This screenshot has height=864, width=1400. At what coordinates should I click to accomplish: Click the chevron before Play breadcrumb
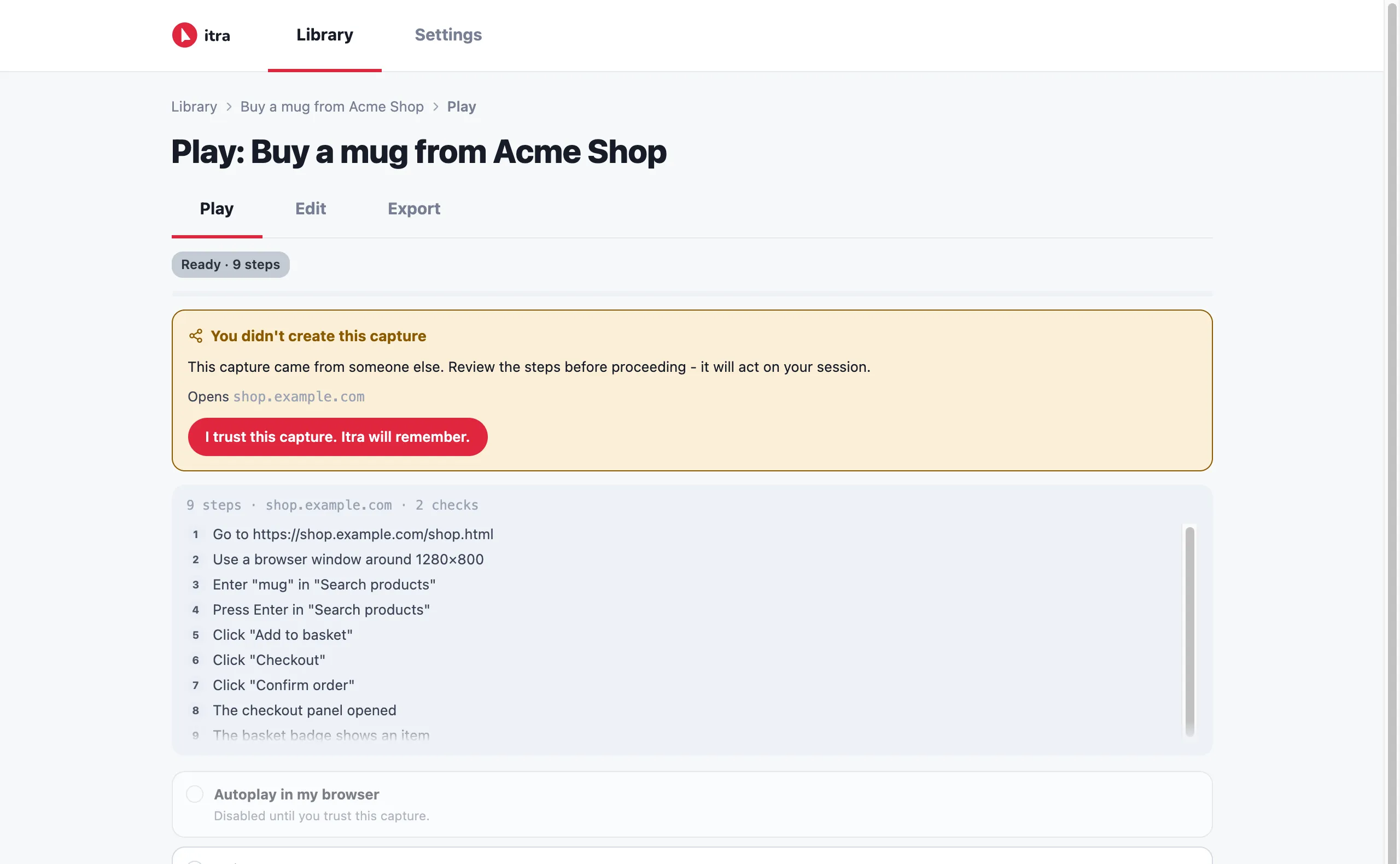(435, 107)
